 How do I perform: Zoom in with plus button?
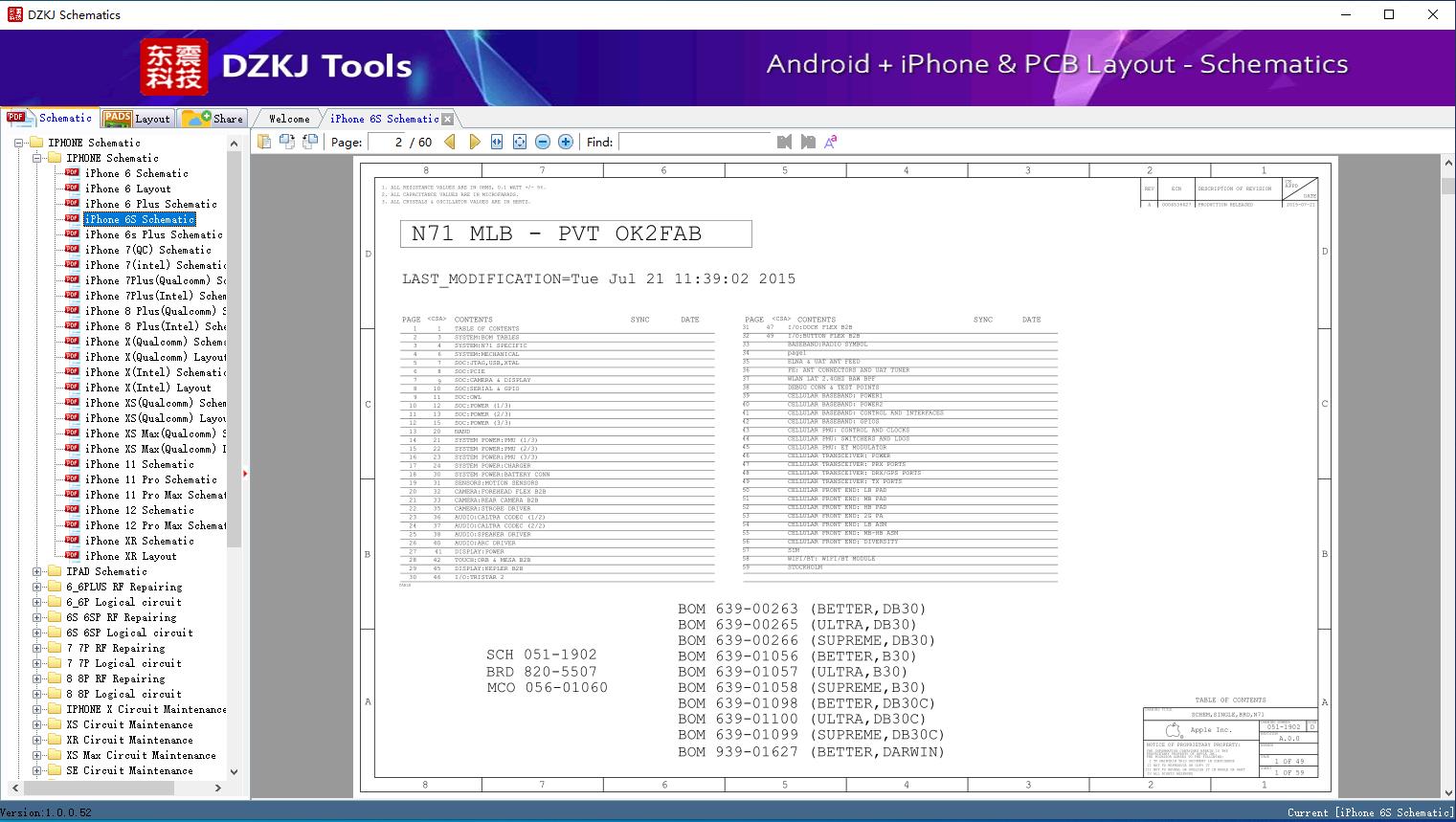click(x=566, y=142)
